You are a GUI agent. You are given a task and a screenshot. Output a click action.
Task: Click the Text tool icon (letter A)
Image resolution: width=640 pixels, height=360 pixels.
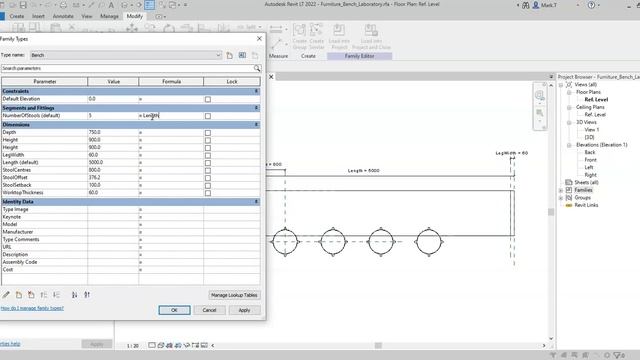point(111,5)
